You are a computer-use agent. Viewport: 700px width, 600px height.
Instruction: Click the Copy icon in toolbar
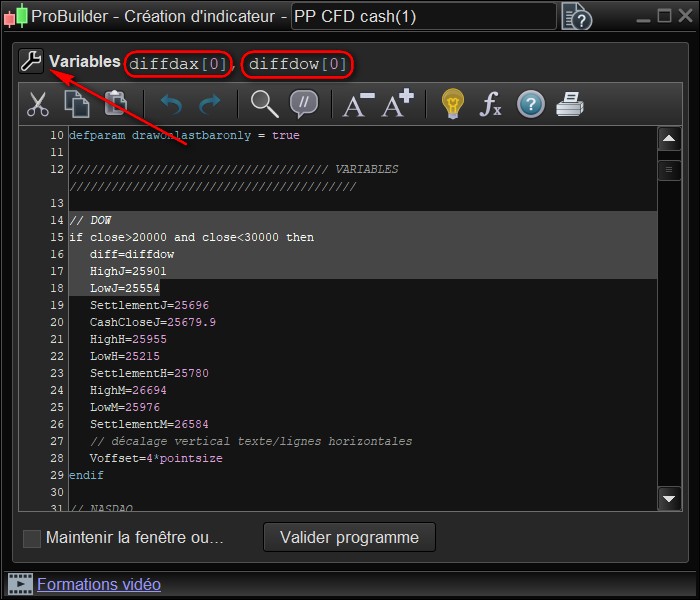pos(77,104)
